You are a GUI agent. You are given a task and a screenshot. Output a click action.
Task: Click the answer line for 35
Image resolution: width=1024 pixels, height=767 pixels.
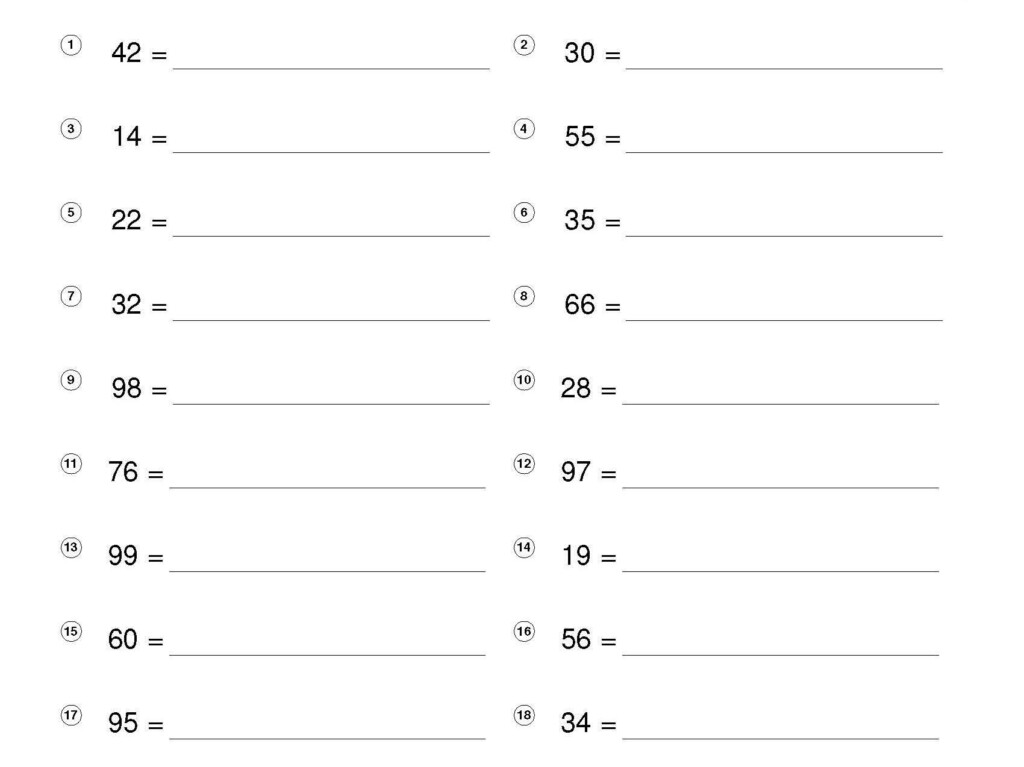point(784,235)
